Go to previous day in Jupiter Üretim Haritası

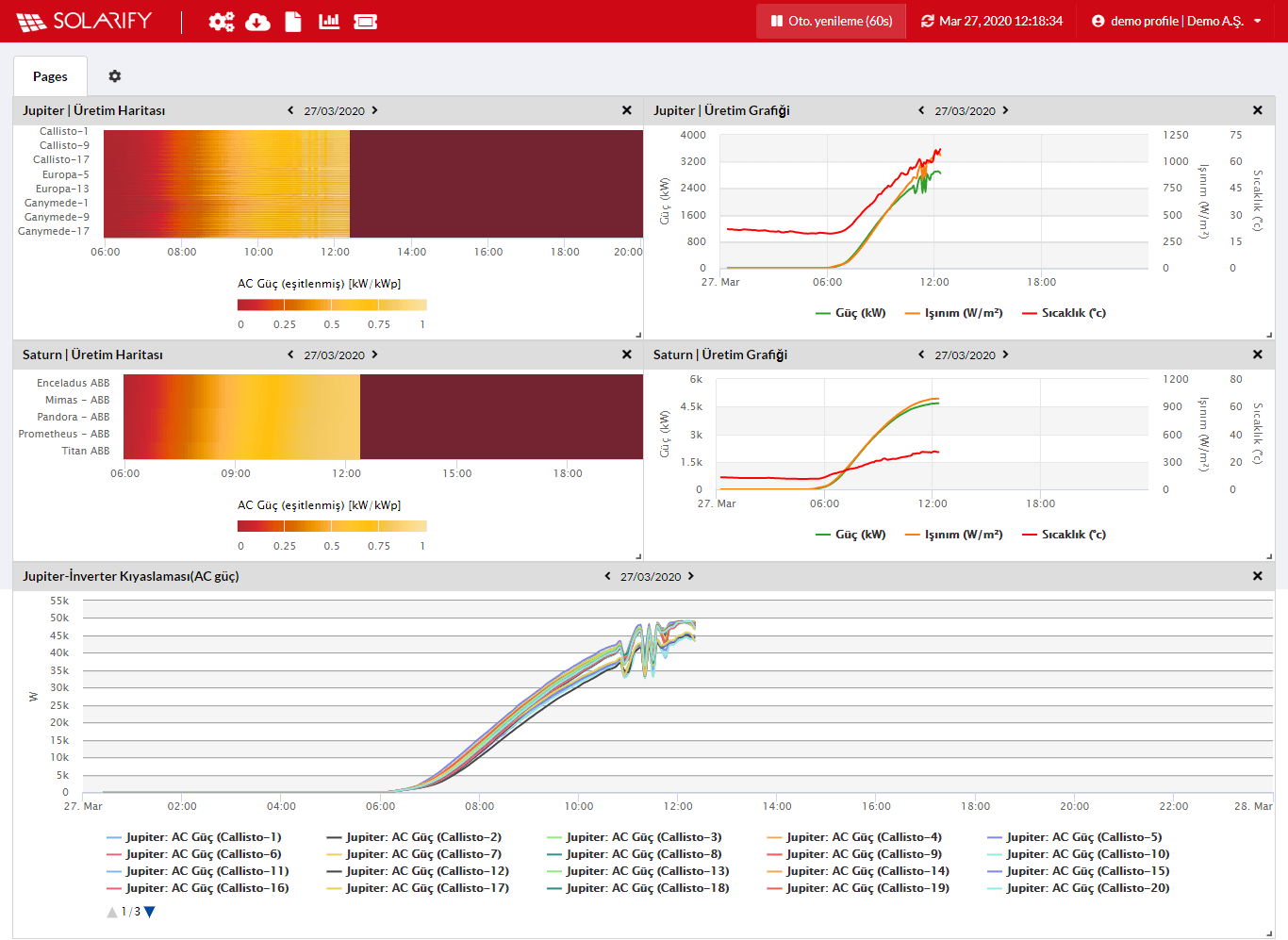coord(290,110)
